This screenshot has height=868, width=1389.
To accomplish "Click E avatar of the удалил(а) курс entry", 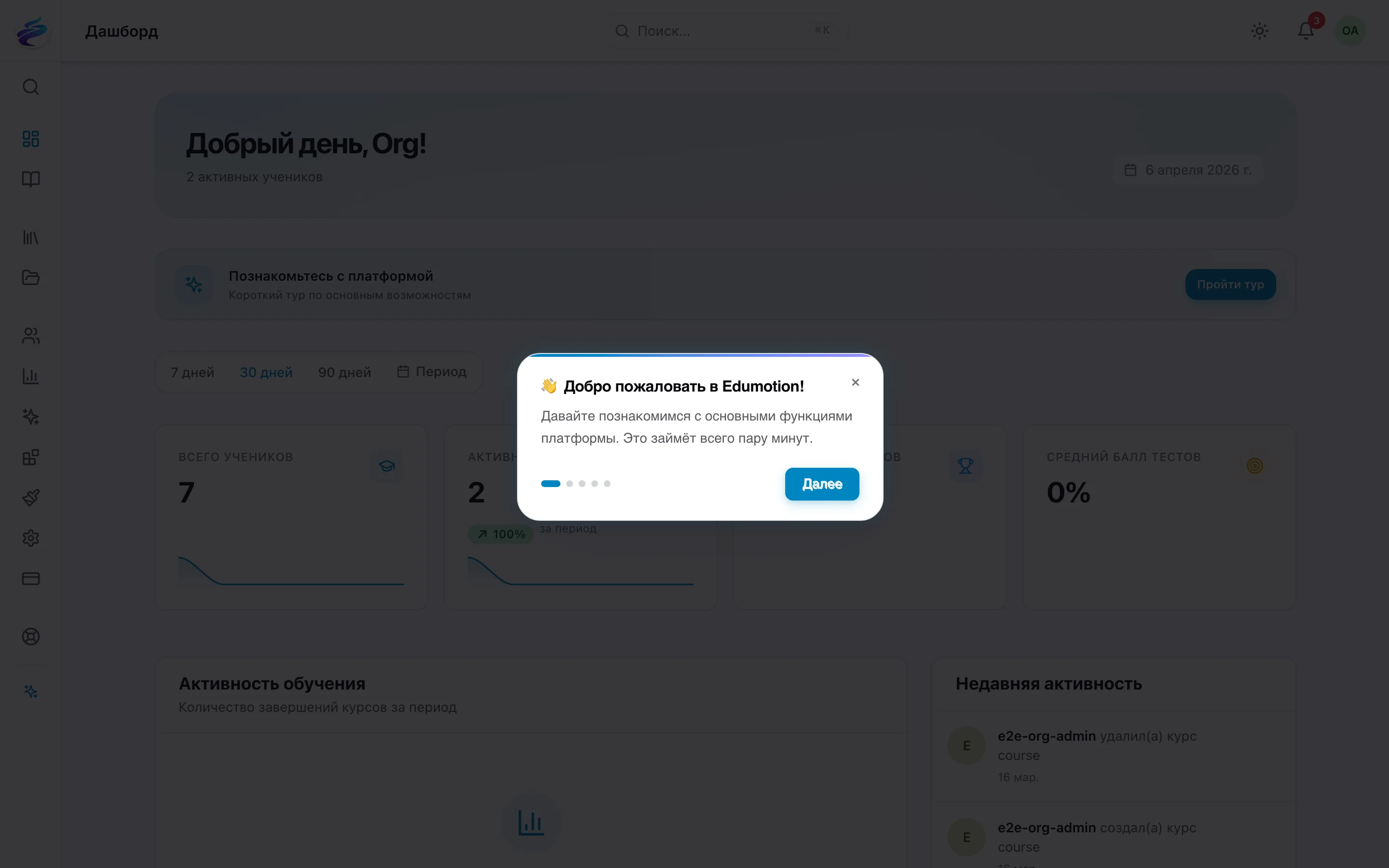I will tap(967, 746).
